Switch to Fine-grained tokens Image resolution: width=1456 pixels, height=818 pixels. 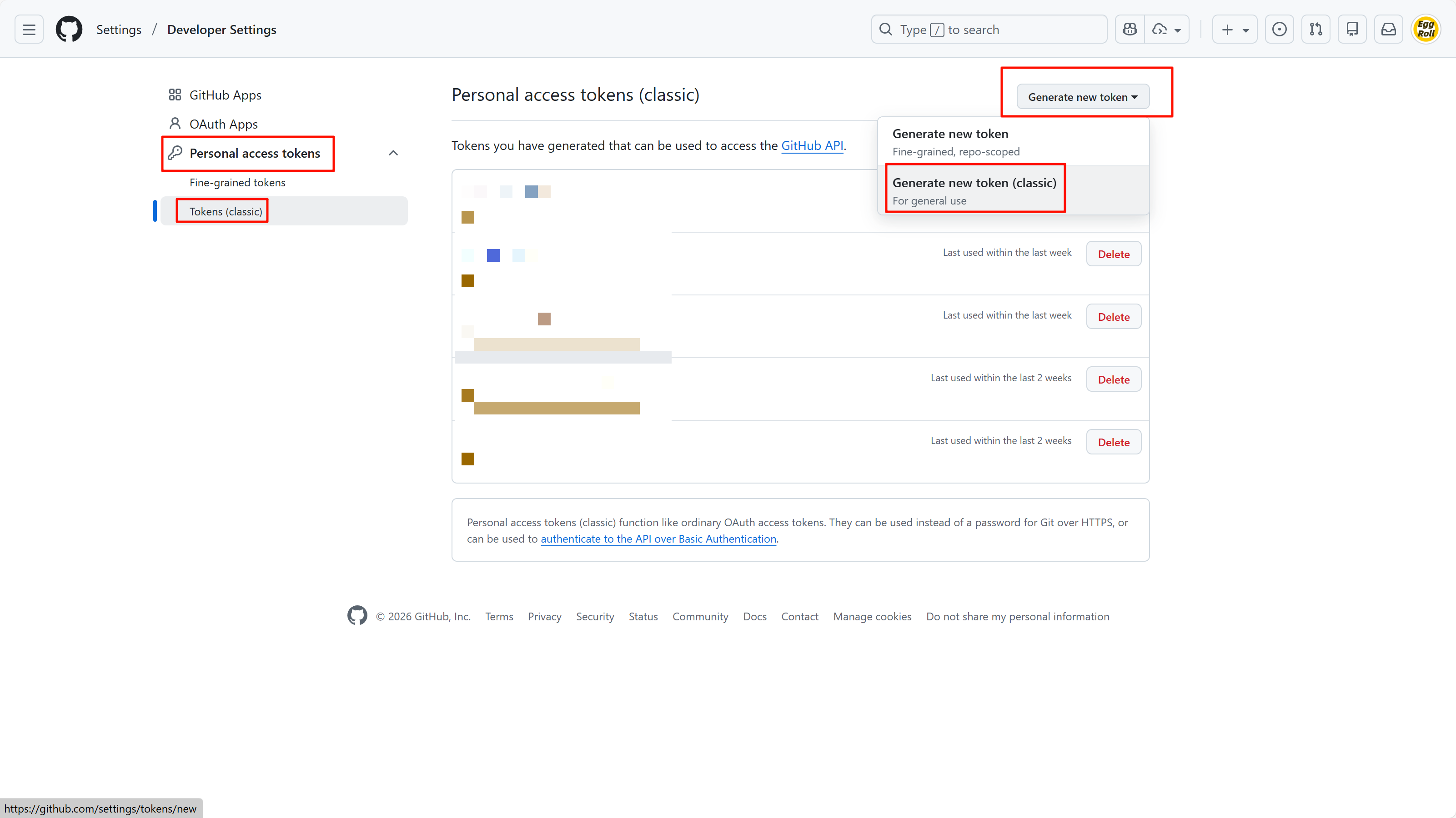(x=237, y=182)
